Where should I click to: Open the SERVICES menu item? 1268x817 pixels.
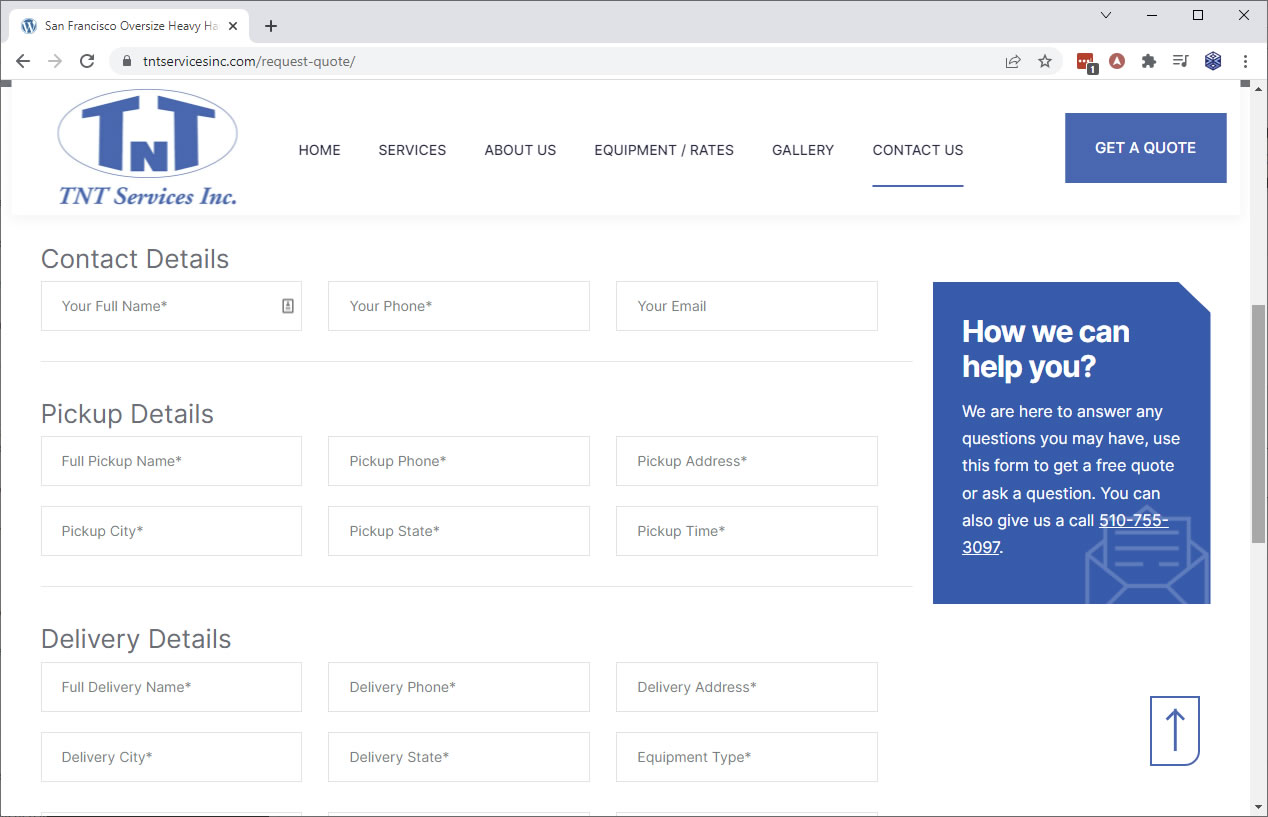click(412, 150)
